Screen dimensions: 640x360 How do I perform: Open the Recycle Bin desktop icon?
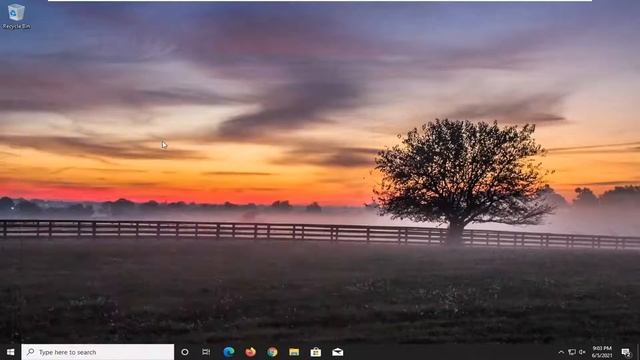[16, 16]
